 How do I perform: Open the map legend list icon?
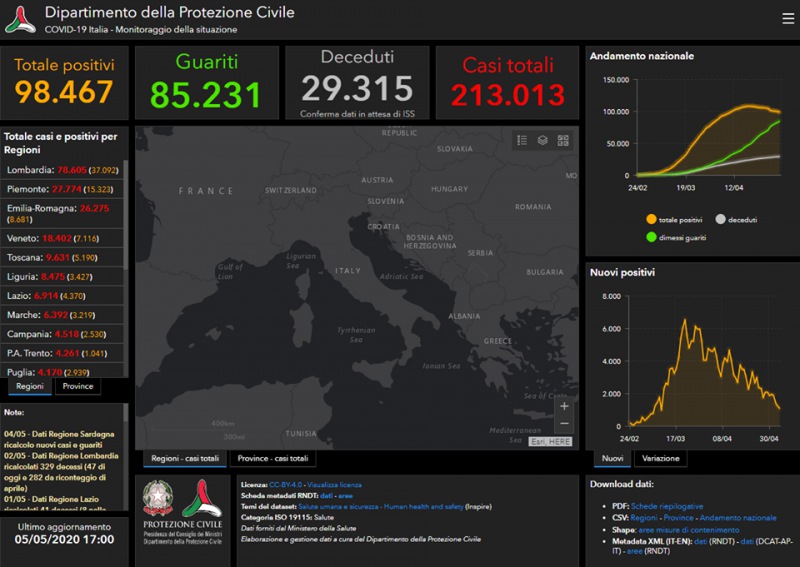(x=521, y=141)
